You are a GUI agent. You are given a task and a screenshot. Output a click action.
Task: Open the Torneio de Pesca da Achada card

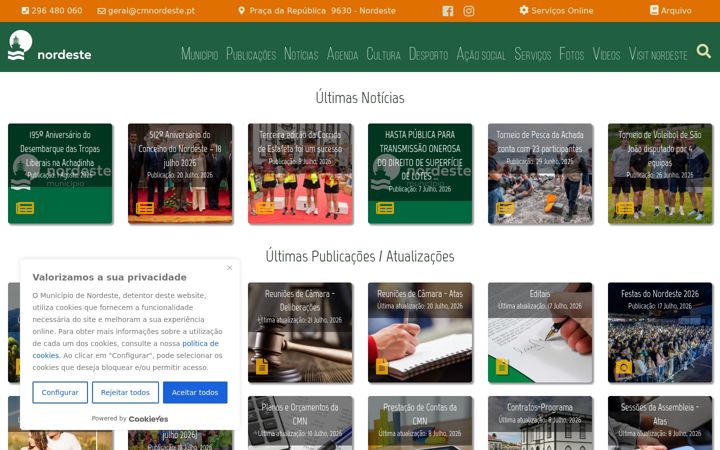(x=540, y=174)
